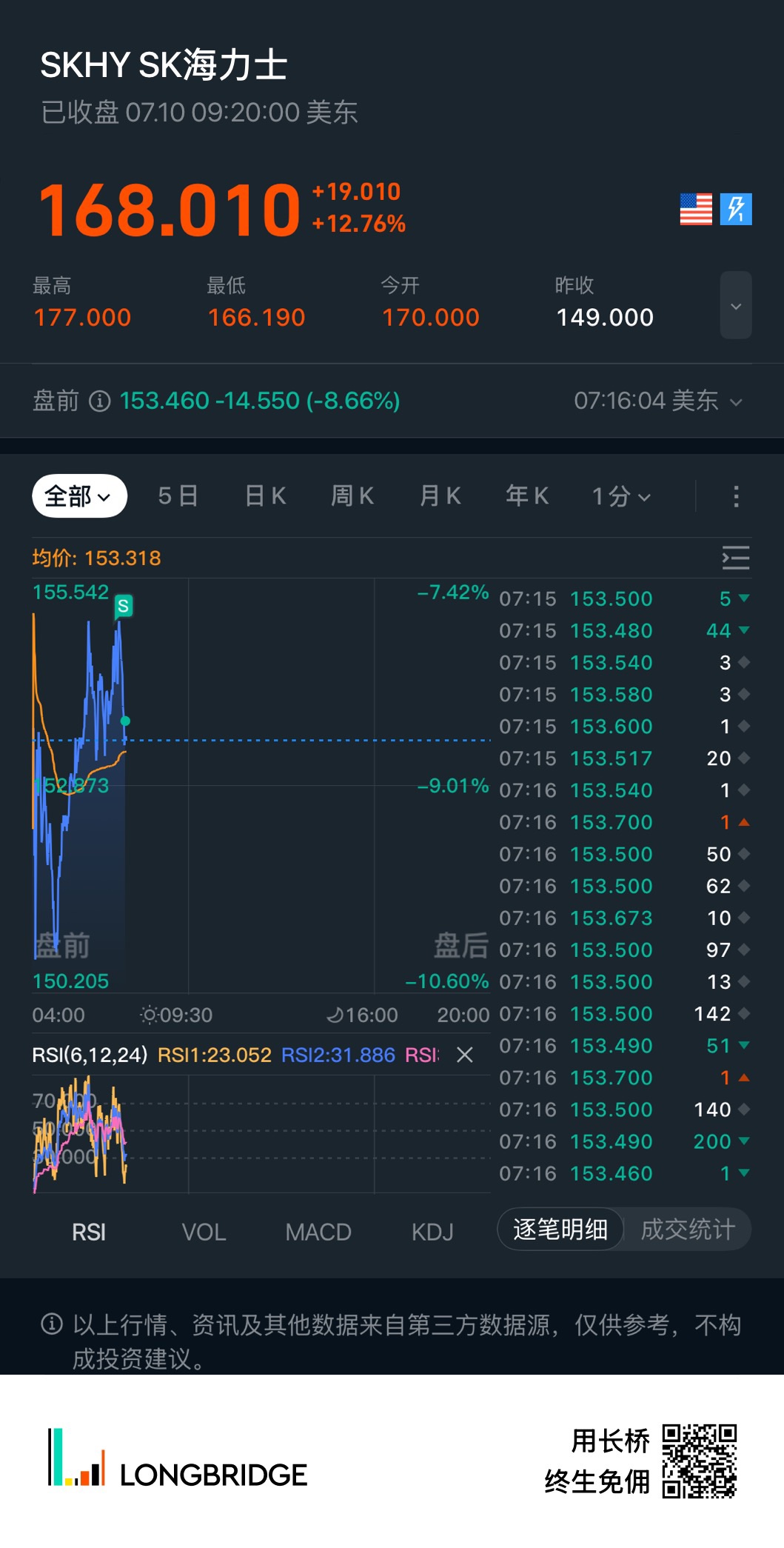The height and width of the screenshot is (1548, 784).
Task: Tap the RSI(6,12,24) parameter label
Action: point(90,1055)
